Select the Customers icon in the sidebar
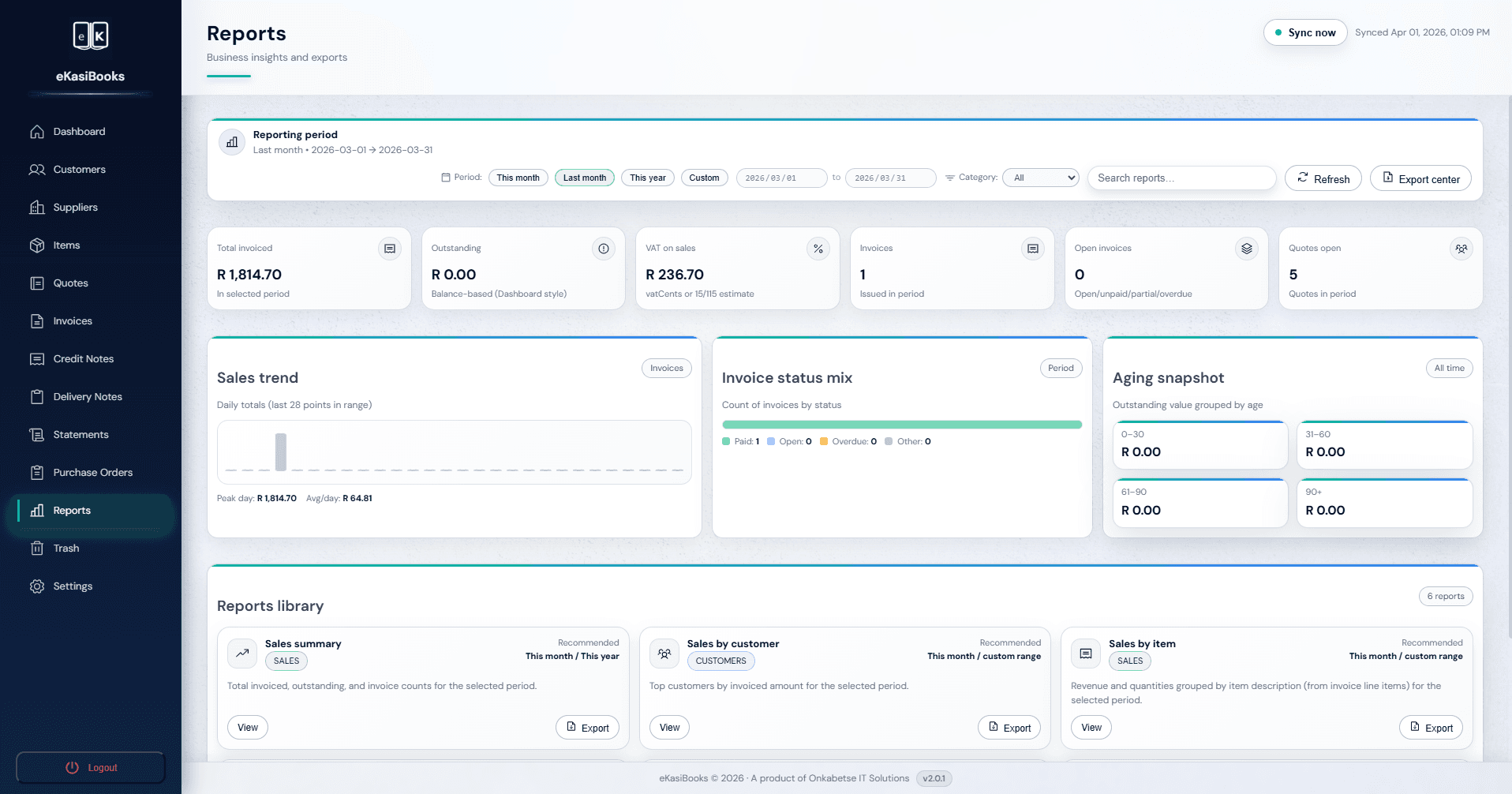 tap(37, 169)
